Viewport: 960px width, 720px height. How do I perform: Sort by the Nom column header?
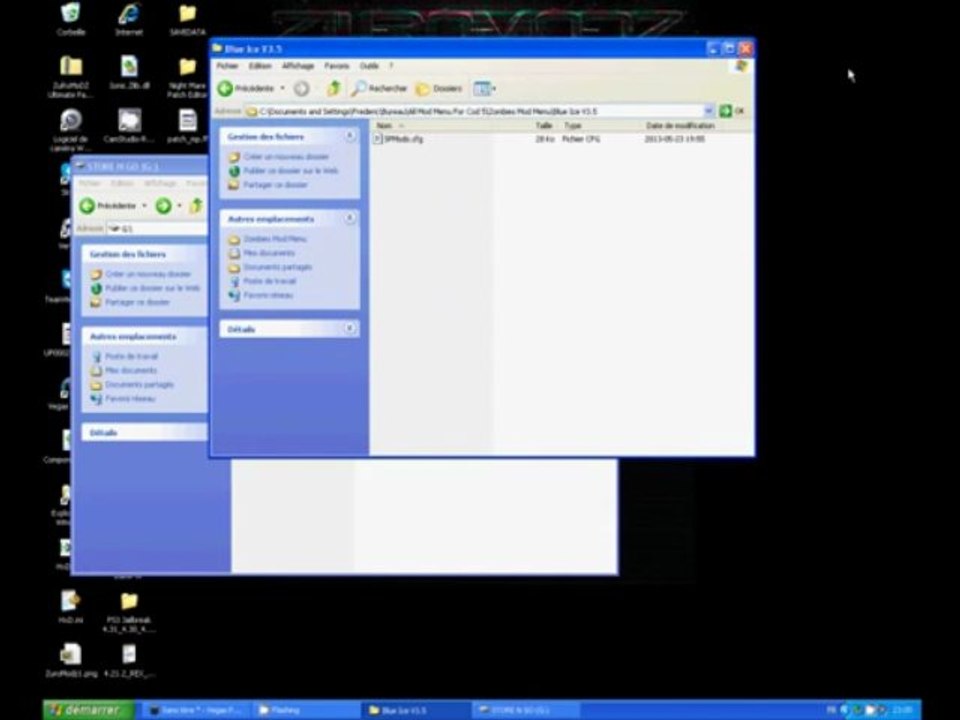(x=384, y=126)
